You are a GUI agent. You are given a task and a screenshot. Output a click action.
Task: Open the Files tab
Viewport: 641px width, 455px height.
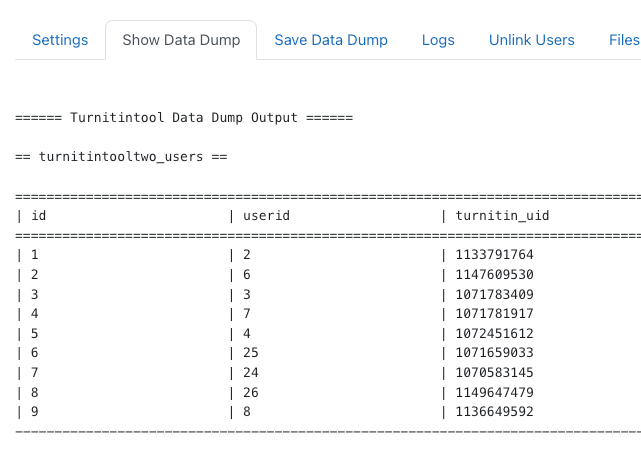point(625,40)
